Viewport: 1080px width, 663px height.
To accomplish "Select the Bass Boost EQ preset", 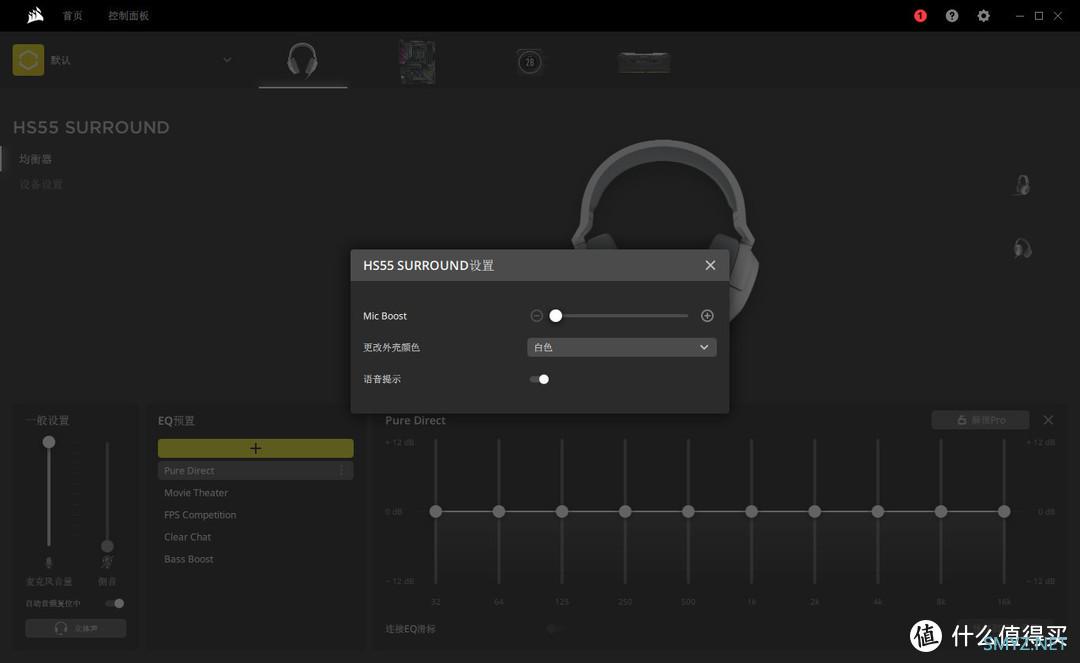I will 189,559.
